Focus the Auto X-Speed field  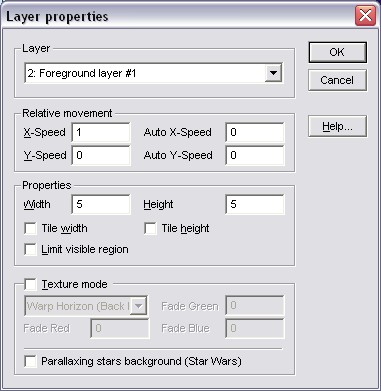pyautogui.click(x=255, y=132)
